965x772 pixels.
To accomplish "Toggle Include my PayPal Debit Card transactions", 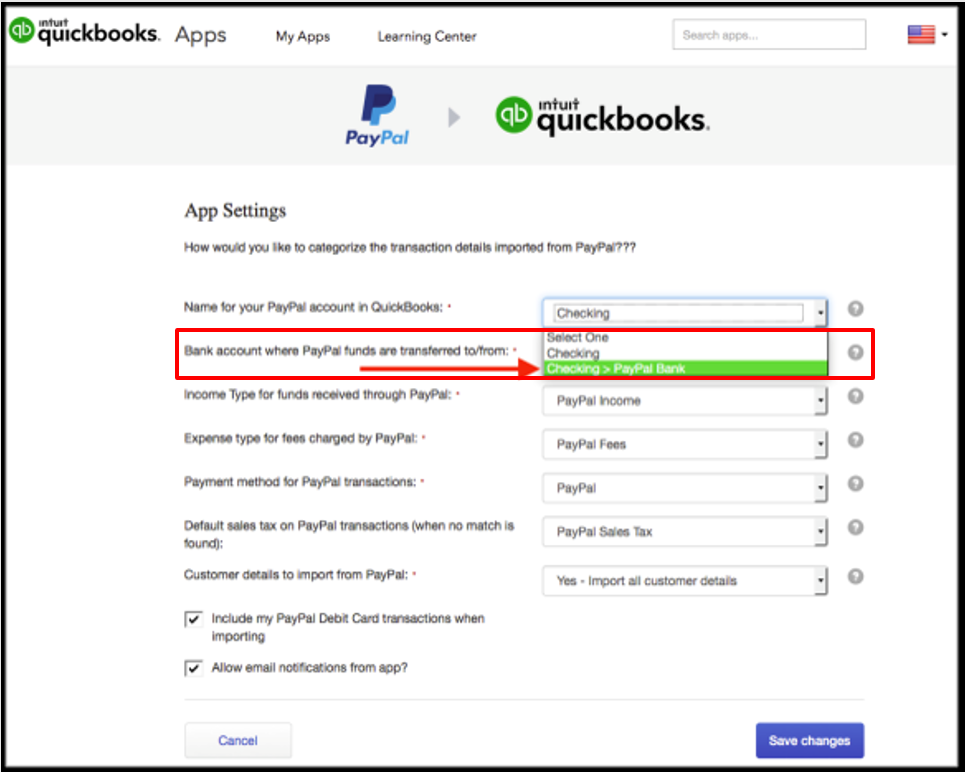I will [x=193, y=619].
